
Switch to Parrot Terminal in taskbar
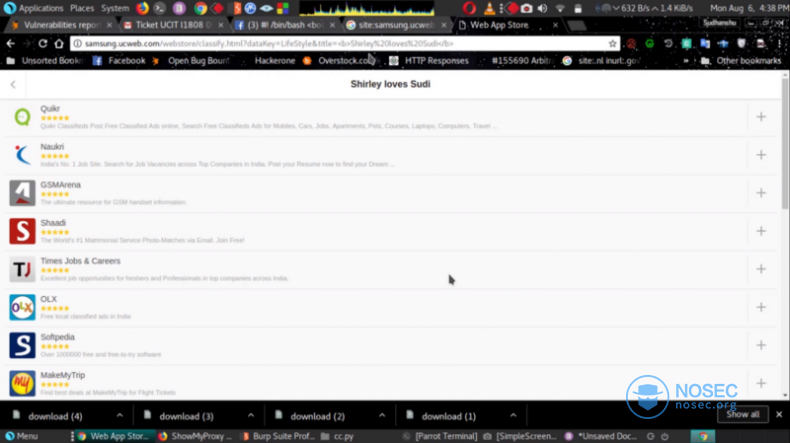440,436
